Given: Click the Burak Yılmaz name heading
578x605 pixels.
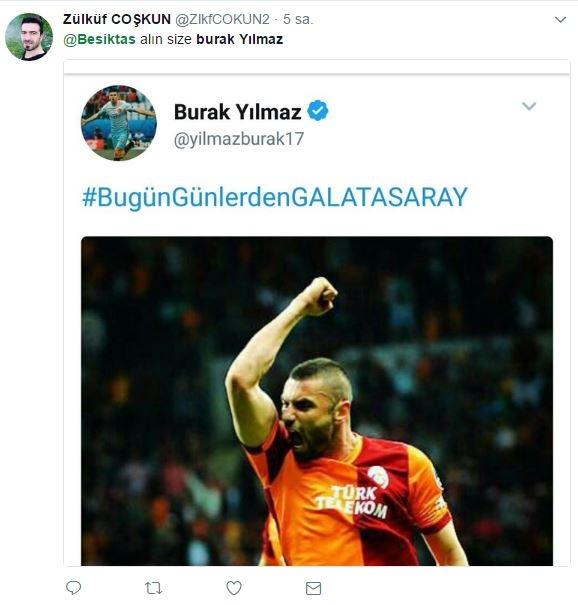Looking at the screenshot, I should click(237, 112).
